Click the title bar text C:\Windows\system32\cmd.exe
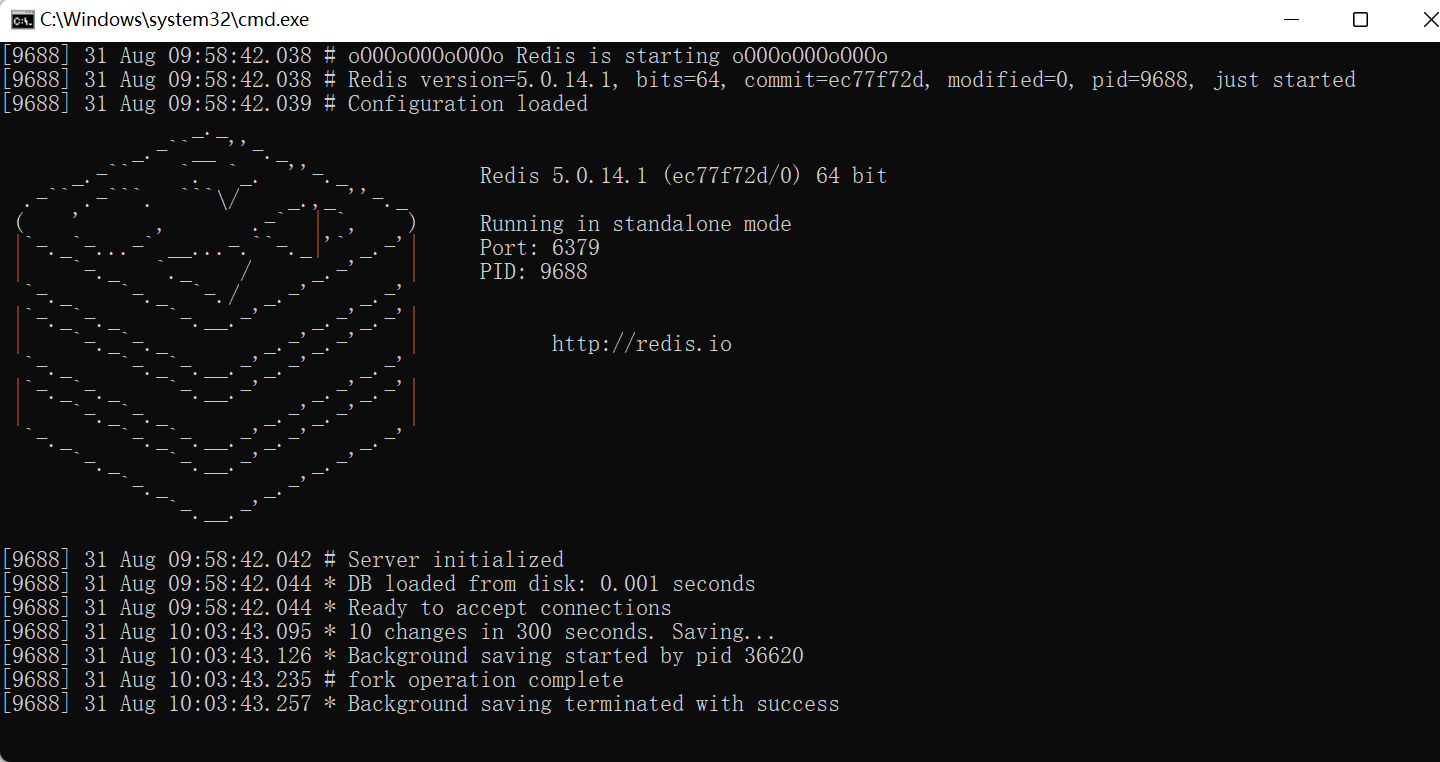Image resolution: width=1440 pixels, height=762 pixels. tap(175, 19)
